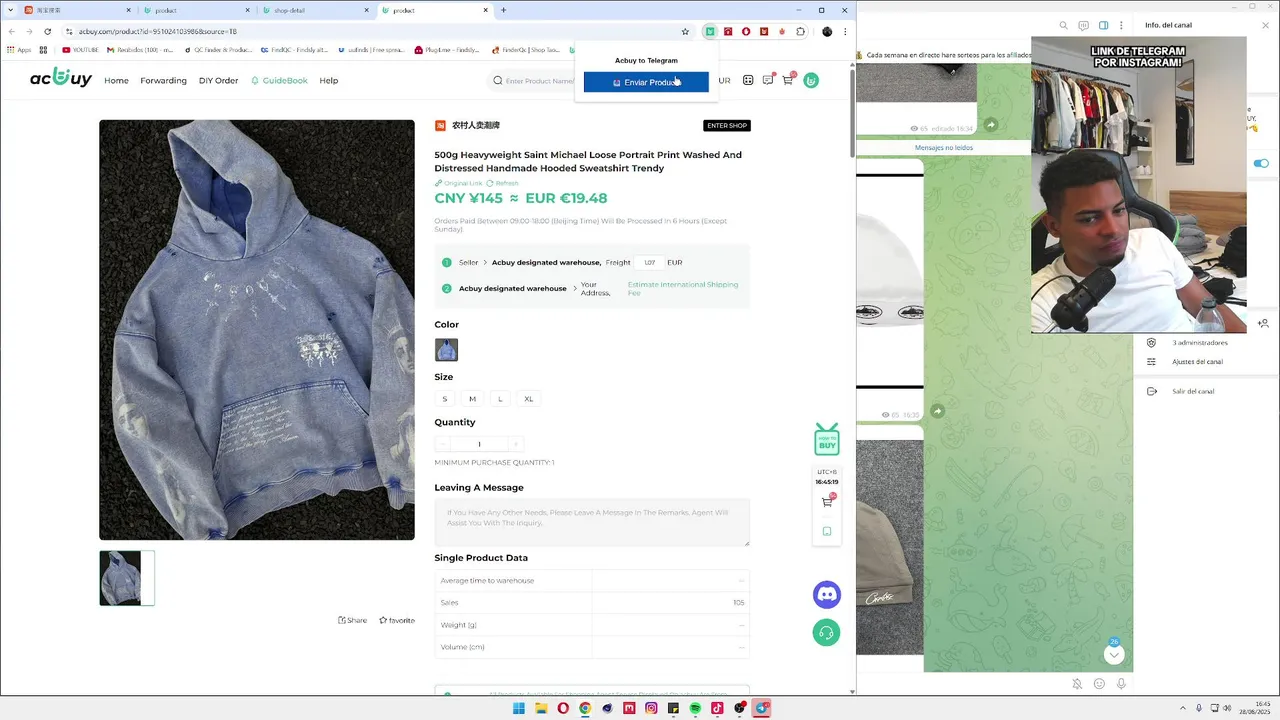Open the Forwarding menu item
This screenshot has height=720, width=1280.
pos(163,80)
